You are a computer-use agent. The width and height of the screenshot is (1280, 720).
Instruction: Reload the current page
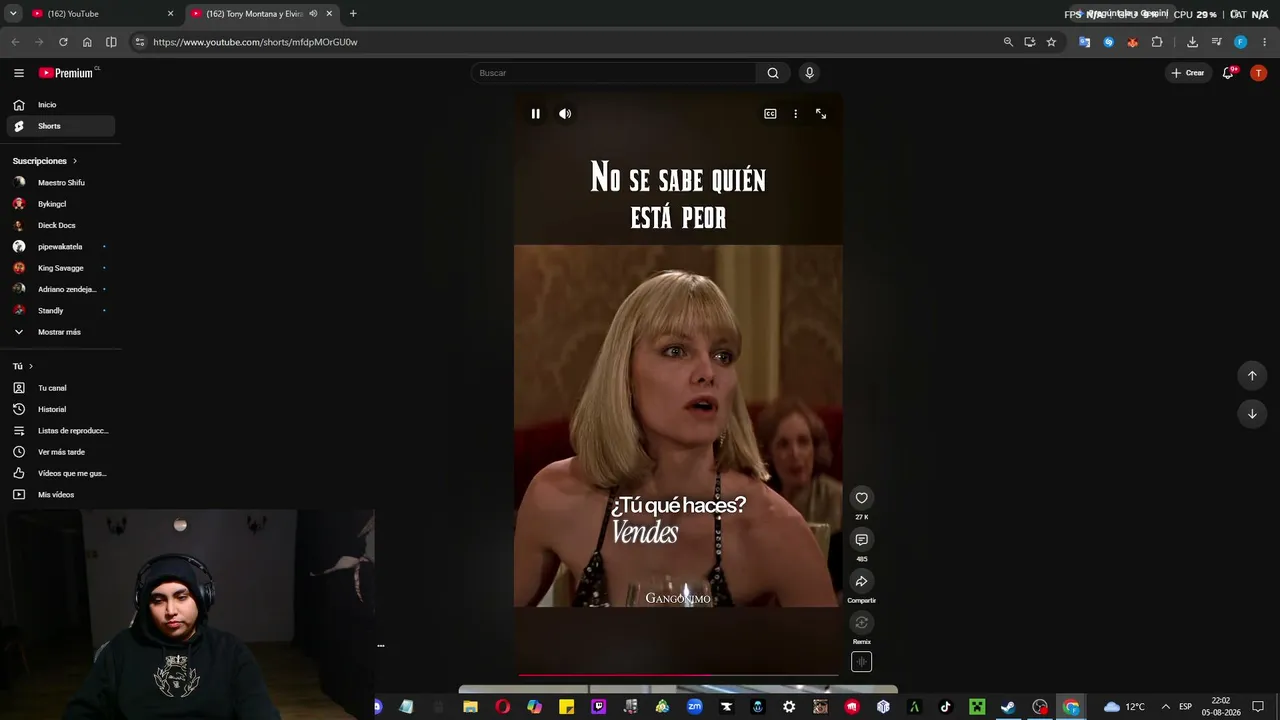coord(63,42)
